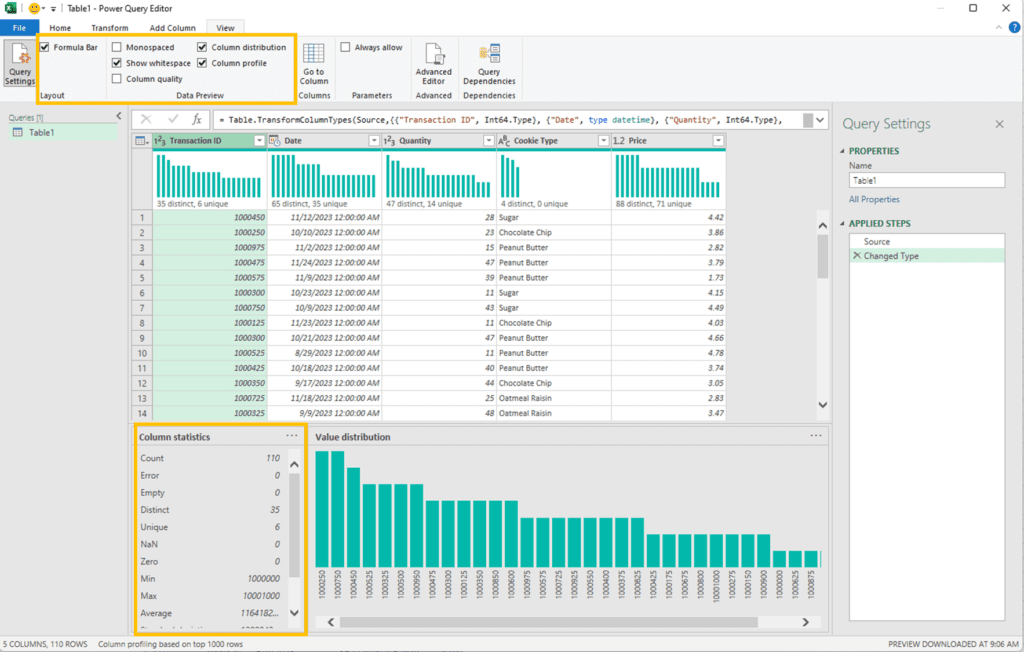The width and height of the screenshot is (1024, 652).
Task: Expand the formula bar dropdown arrow
Action: (x=821, y=120)
